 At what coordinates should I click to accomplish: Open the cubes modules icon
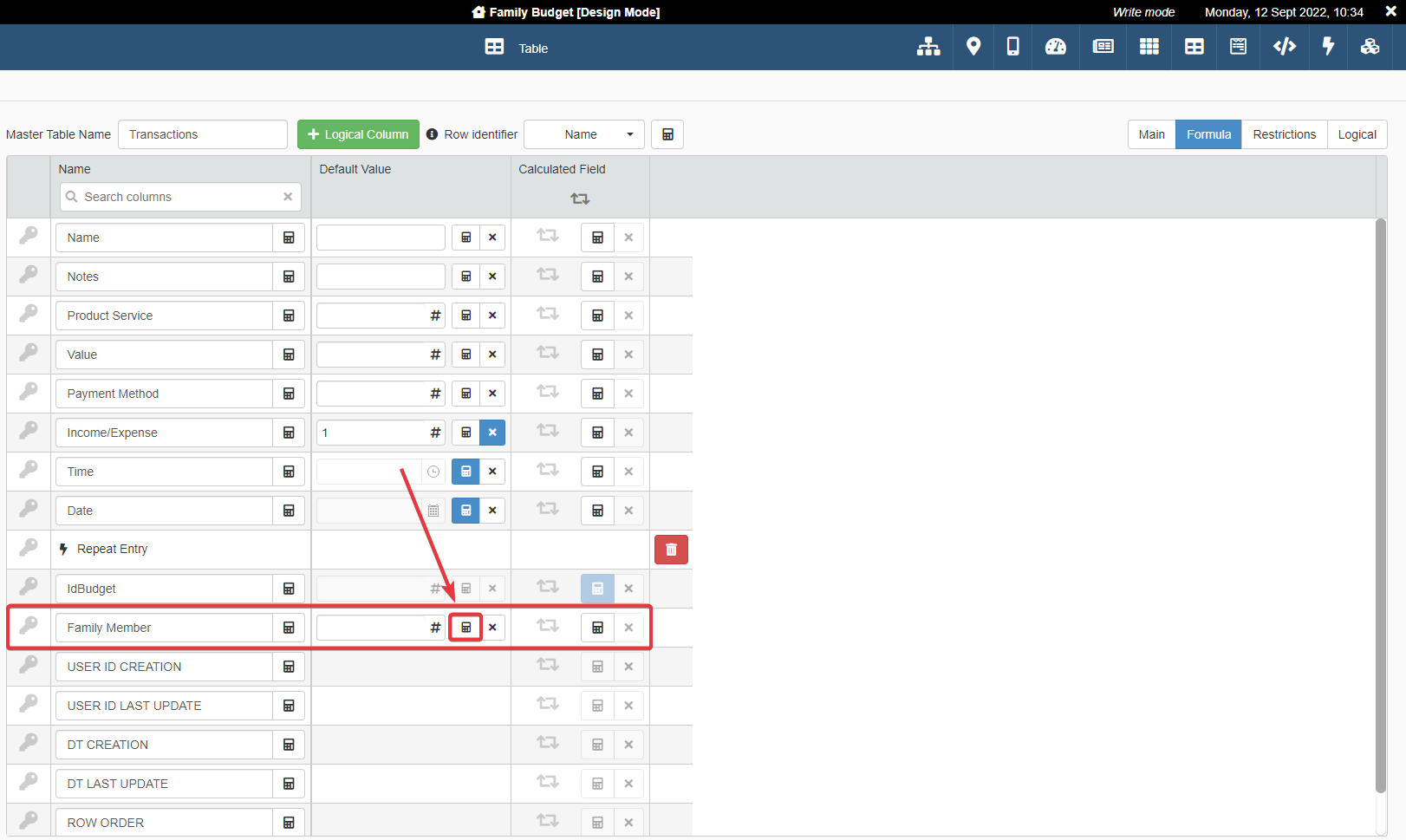coord(1370,47)
